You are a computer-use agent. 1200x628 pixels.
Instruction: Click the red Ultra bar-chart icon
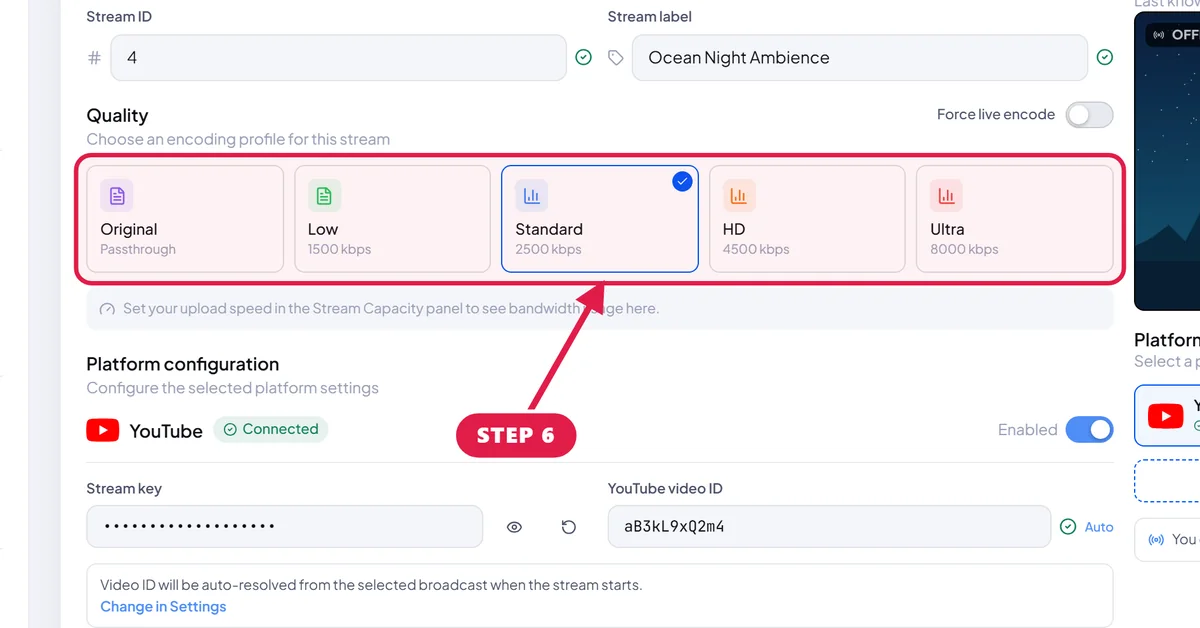click(x=946, y=196)
